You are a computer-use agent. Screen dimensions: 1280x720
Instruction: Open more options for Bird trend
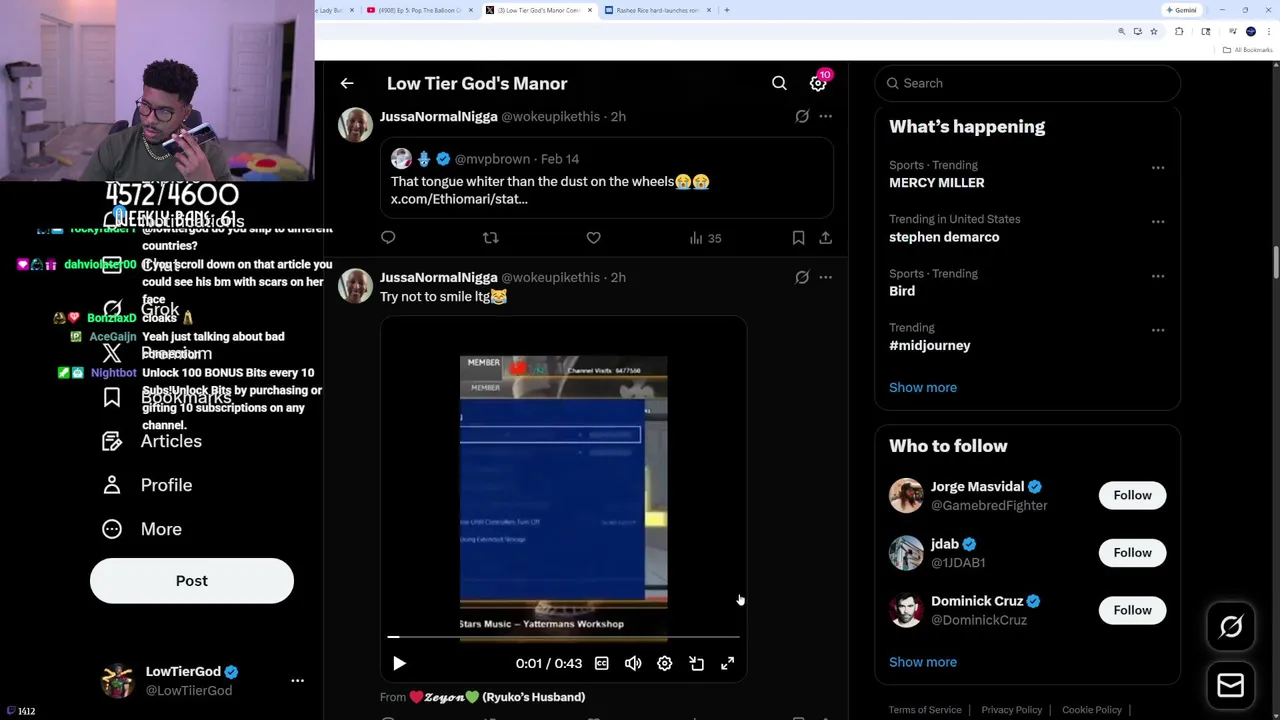pyautogui.click(x=1158, y=276)
